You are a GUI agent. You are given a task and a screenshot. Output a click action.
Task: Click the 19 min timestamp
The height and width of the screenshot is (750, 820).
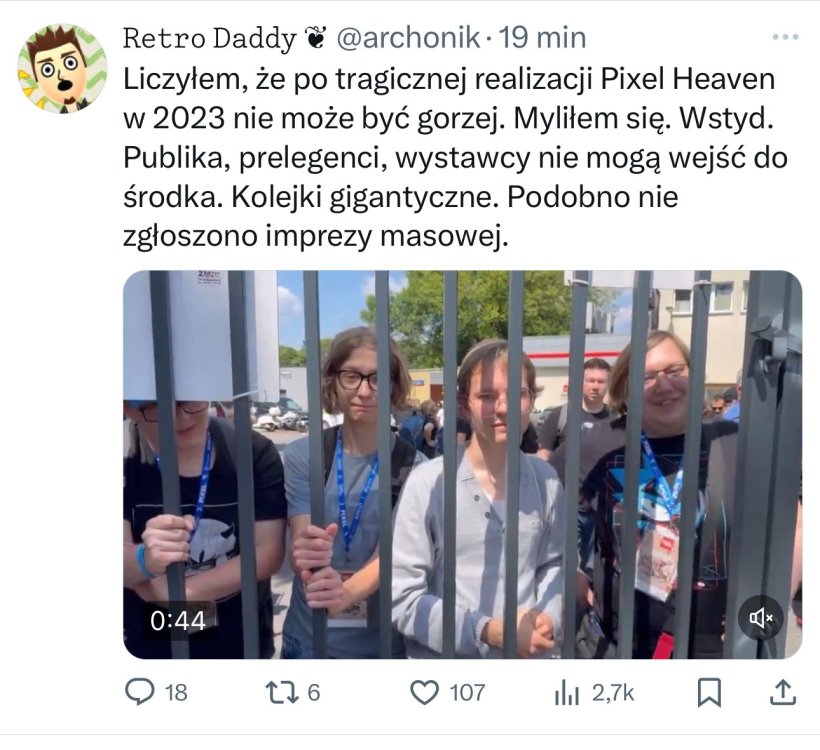coord(542,38)
